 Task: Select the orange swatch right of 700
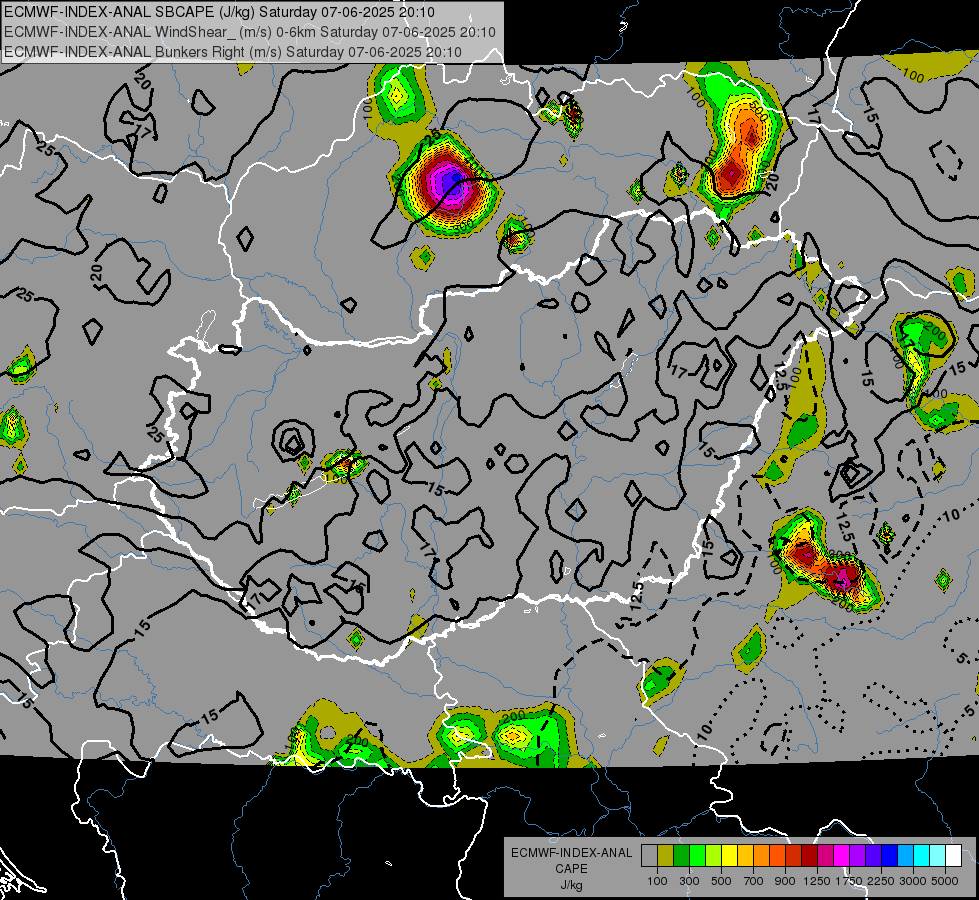point(762,856)
